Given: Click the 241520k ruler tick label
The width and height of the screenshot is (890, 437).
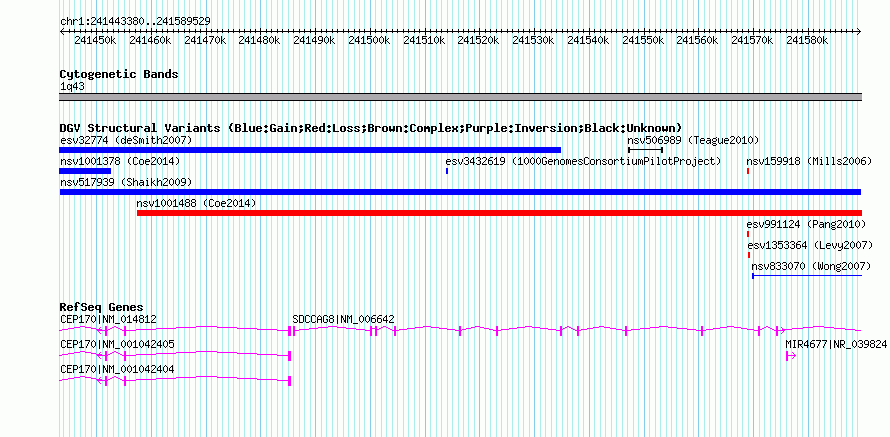Looking at the screenshot, I should click(478, 40).
